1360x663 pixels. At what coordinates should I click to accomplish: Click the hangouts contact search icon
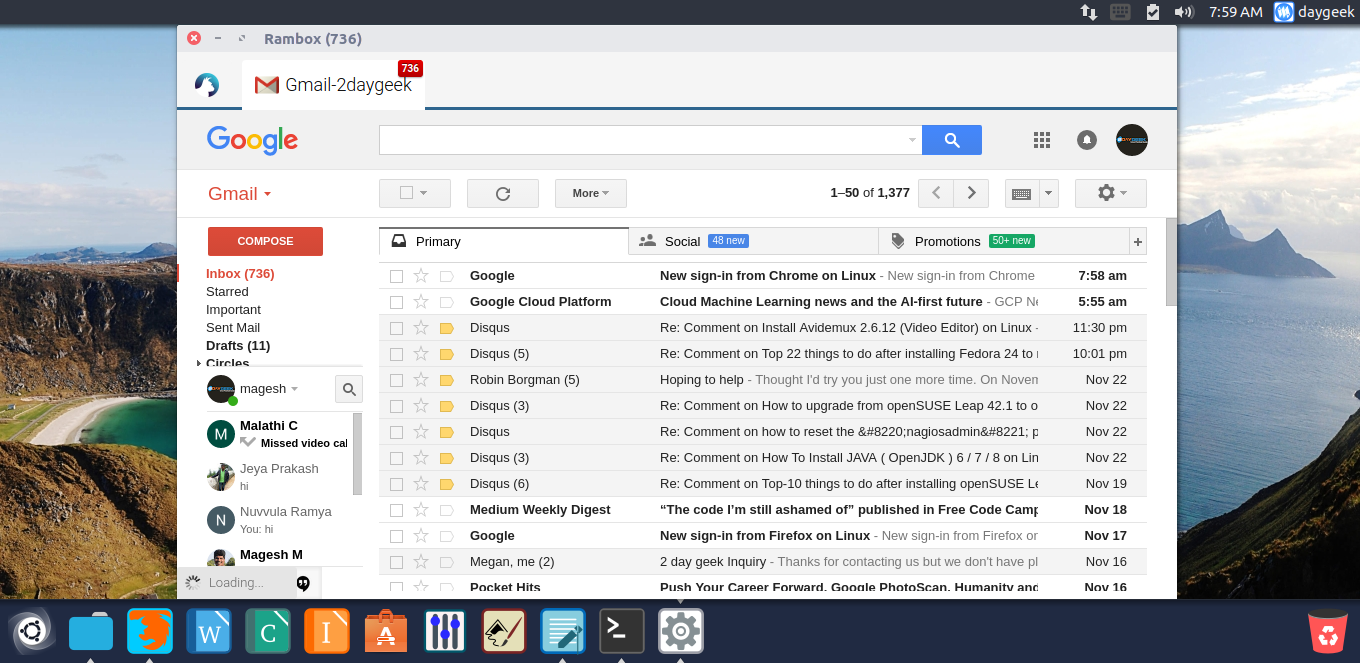point(348,389)
